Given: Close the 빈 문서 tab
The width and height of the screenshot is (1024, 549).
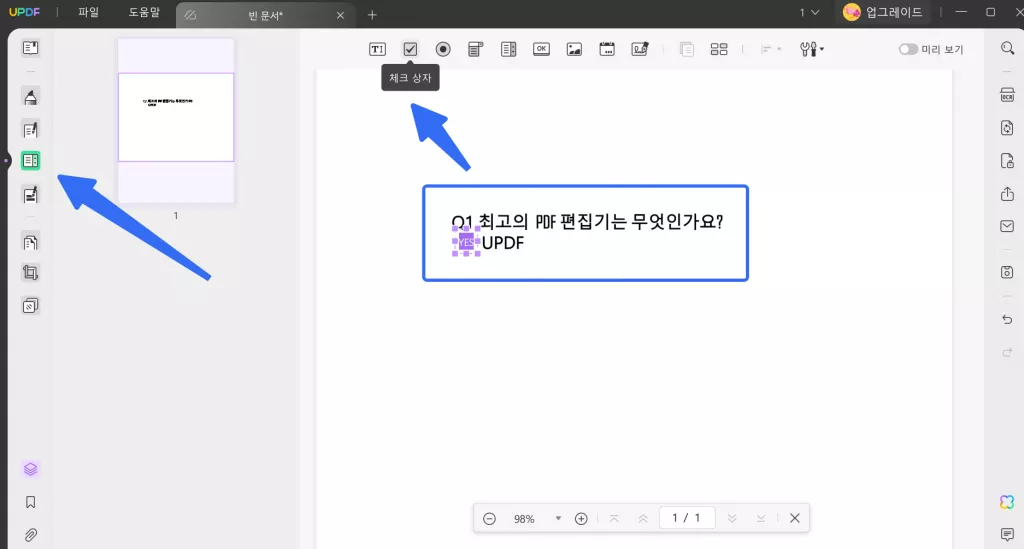Looking at the screenshot, I should 340,15.
